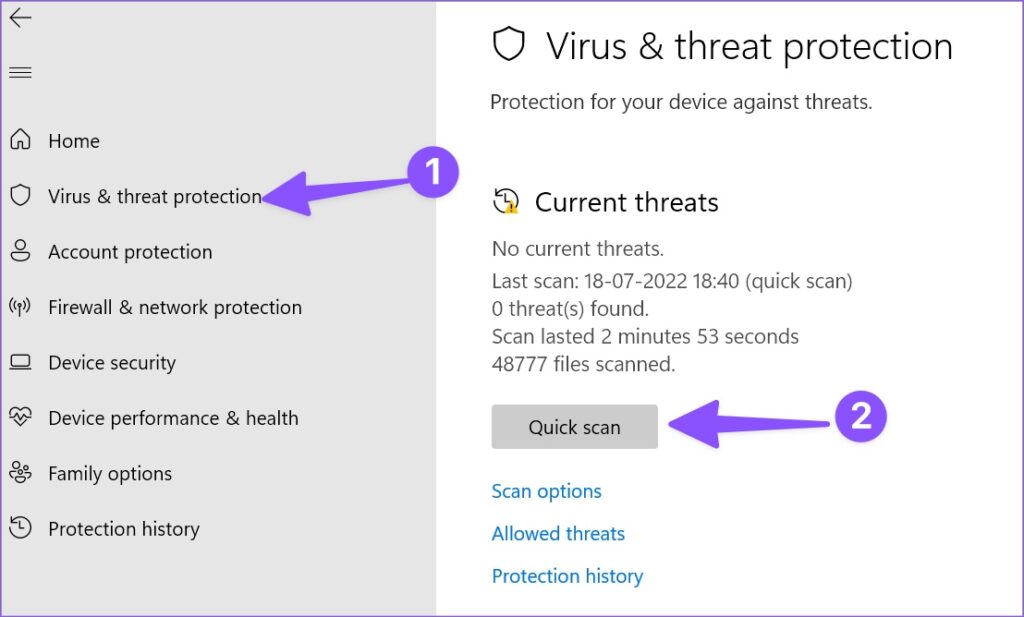Open Scan options
Screen dimensions: 1024x617
pos(546,491)
